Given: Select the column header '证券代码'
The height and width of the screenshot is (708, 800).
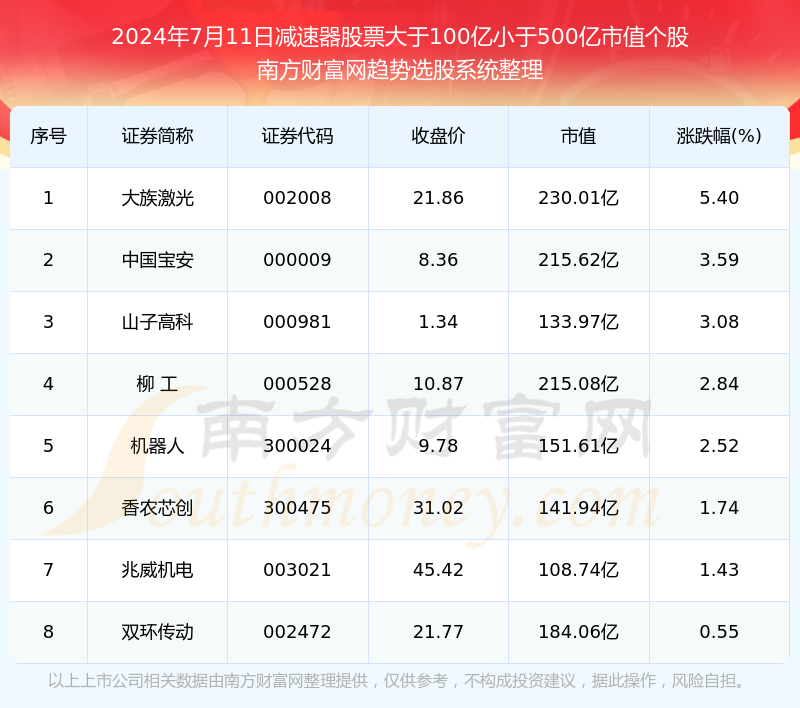Looking at the screenshot, I should coord(297,136).
